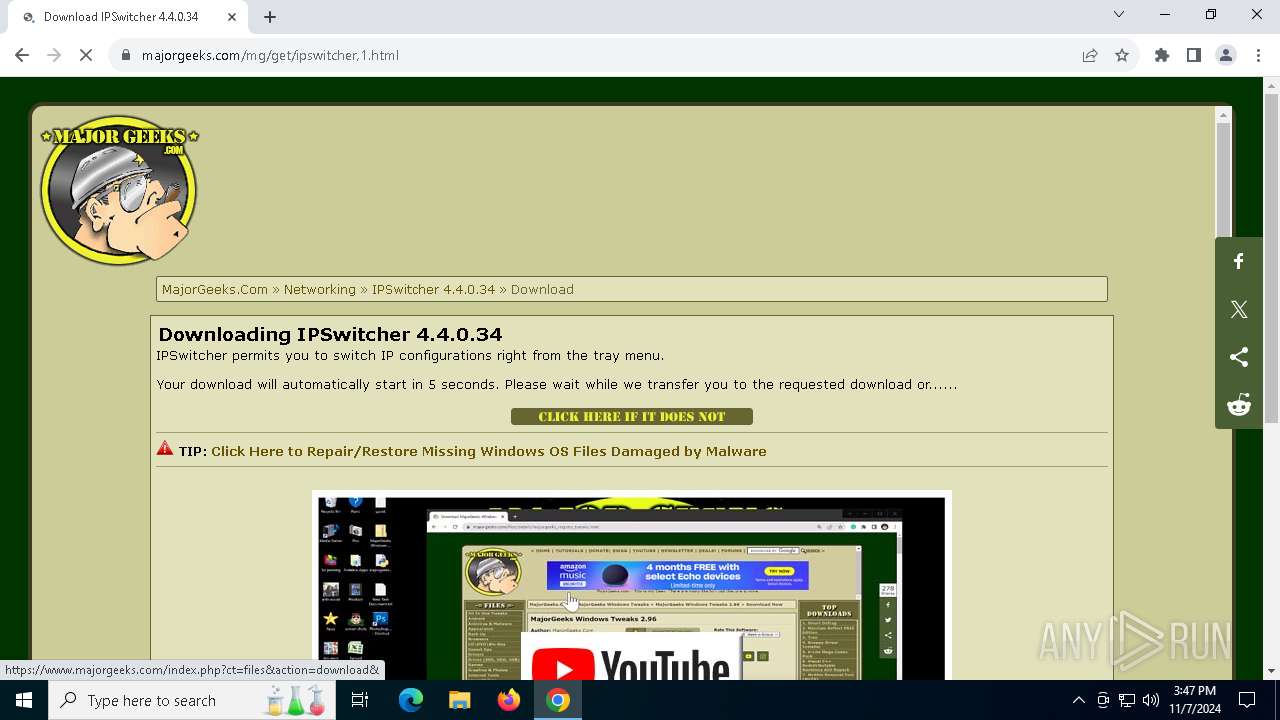Click the inner page scrollbar up arrow
Screen dimensions: 1280x720
1223,115
